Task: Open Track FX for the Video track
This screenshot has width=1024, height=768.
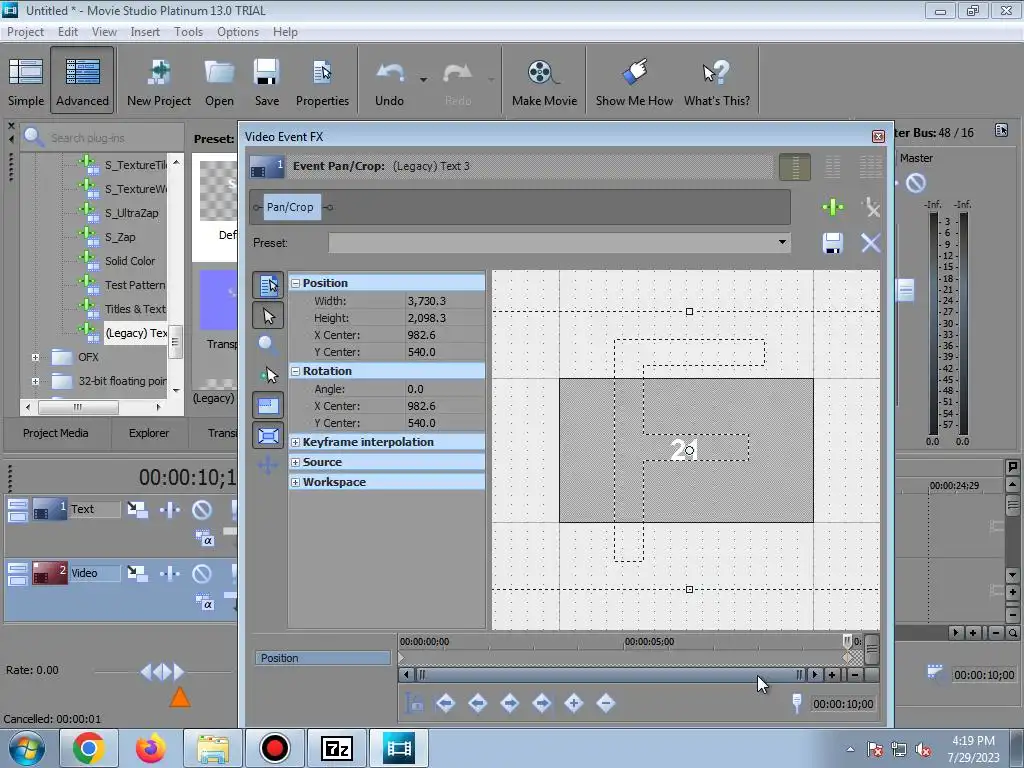Action: [x=170, y=573]
